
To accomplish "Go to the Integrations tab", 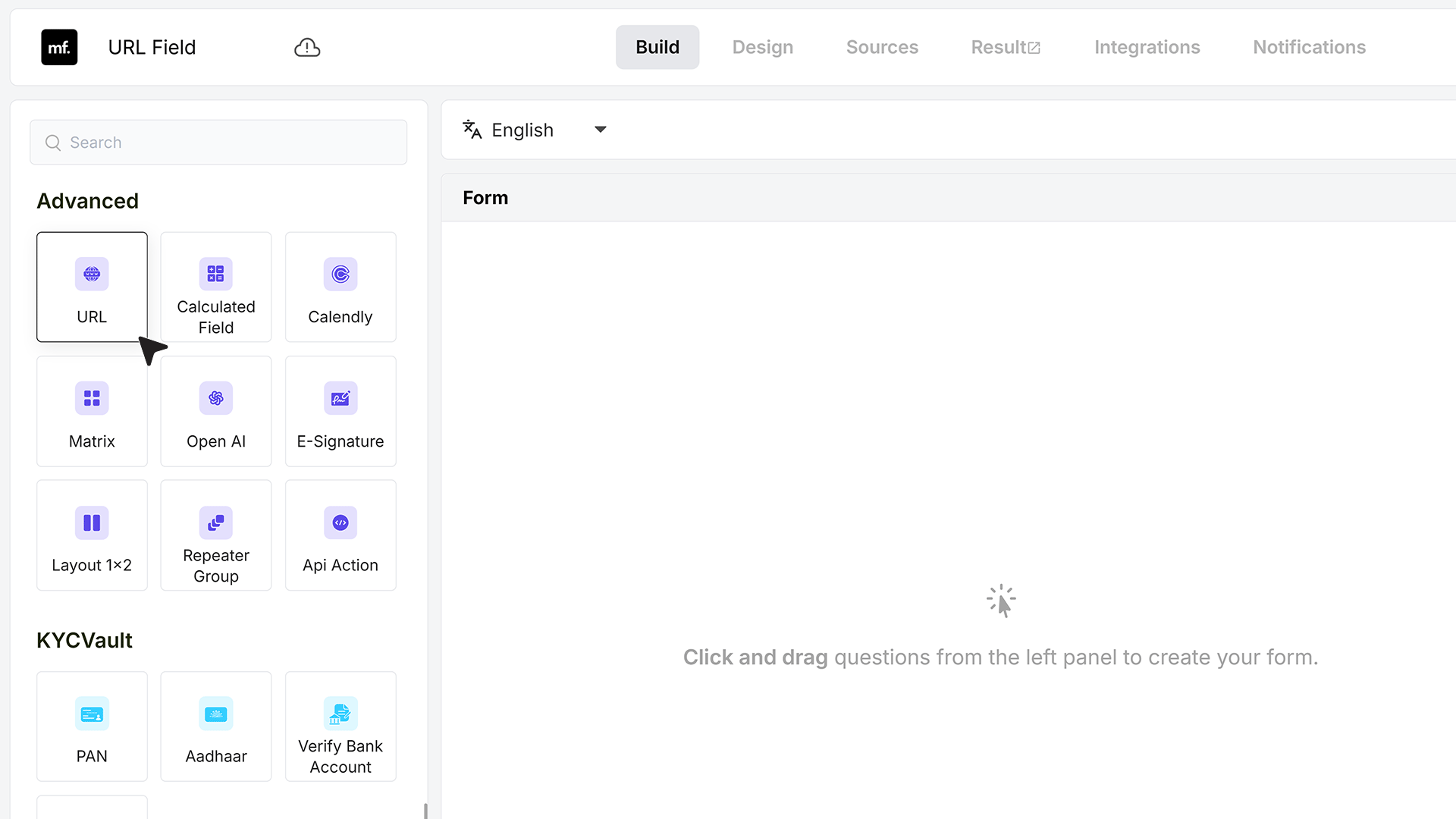I will (1147, 47).
